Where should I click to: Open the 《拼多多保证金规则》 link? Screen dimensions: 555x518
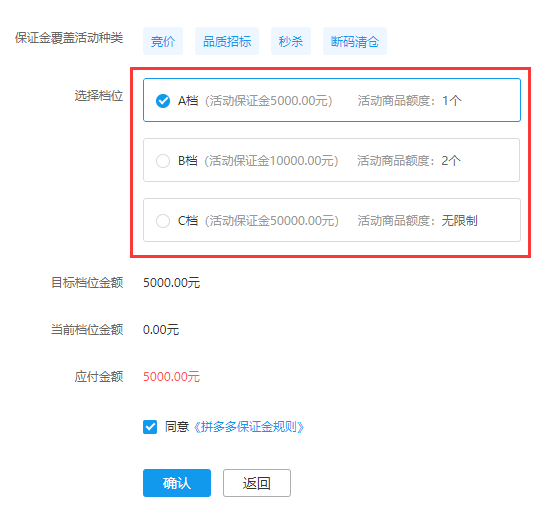coord(248,427)
